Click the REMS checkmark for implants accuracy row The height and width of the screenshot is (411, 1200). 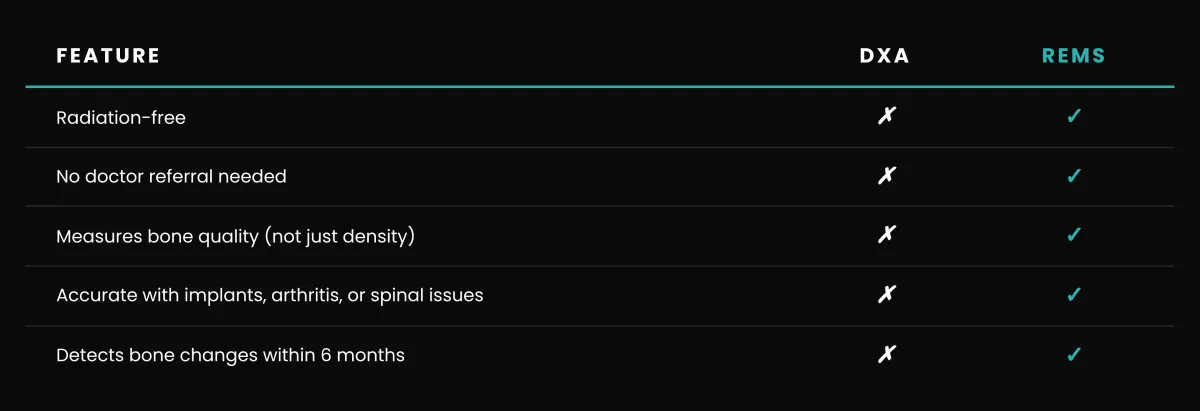(1074, 295)
